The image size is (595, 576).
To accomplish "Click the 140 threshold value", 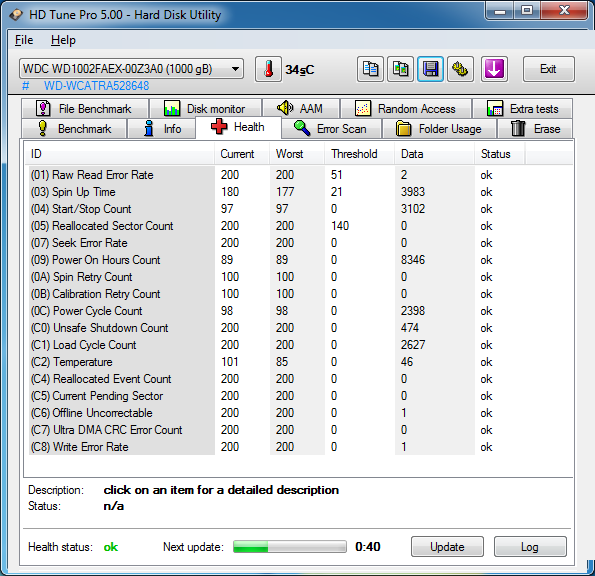I will pos(340,226).
